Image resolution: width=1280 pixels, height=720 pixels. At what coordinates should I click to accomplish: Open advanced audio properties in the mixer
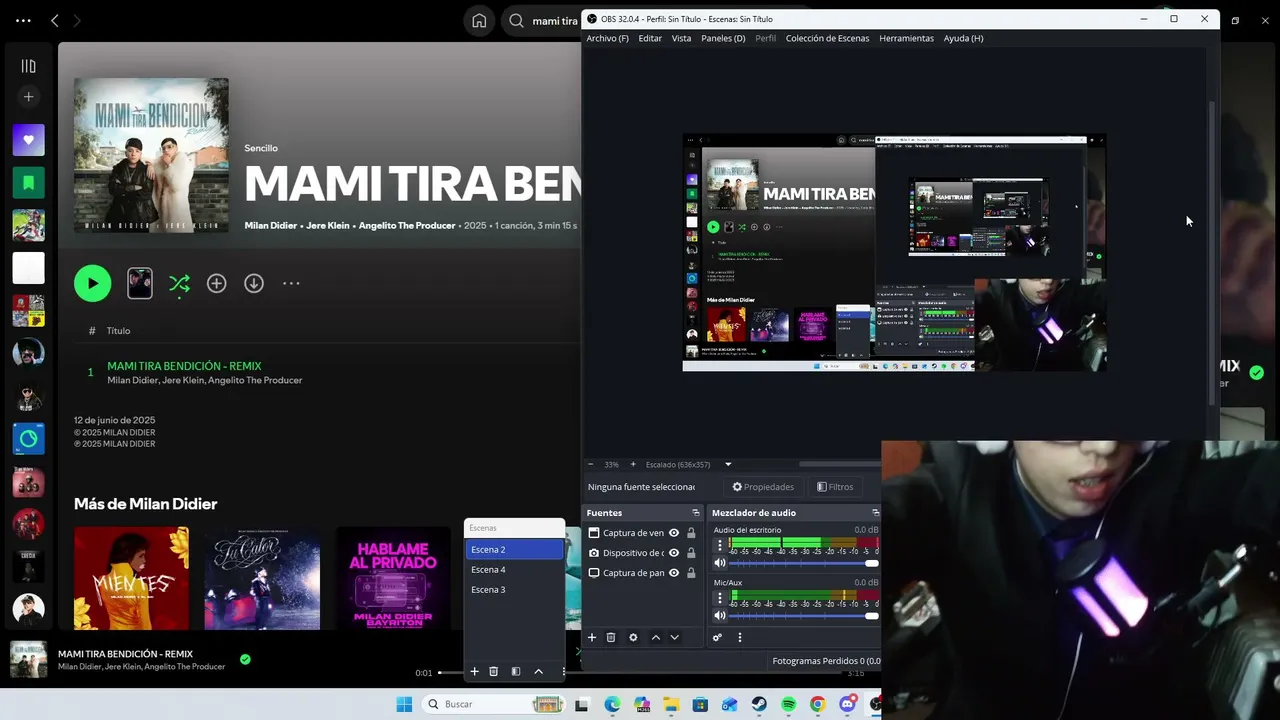(717, 637)
